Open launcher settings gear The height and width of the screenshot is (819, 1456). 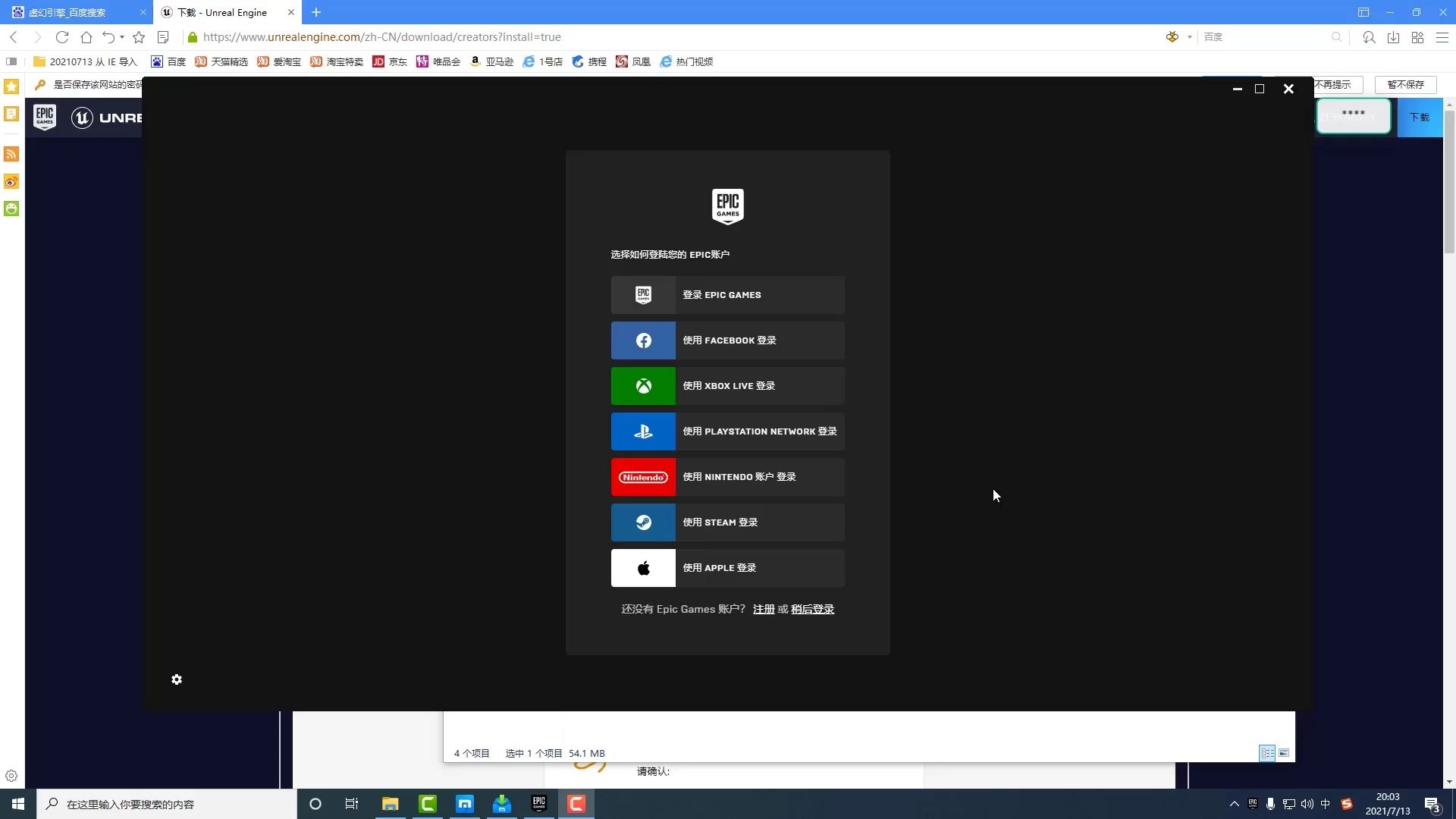pyautogui.click(x=177, y=679)
